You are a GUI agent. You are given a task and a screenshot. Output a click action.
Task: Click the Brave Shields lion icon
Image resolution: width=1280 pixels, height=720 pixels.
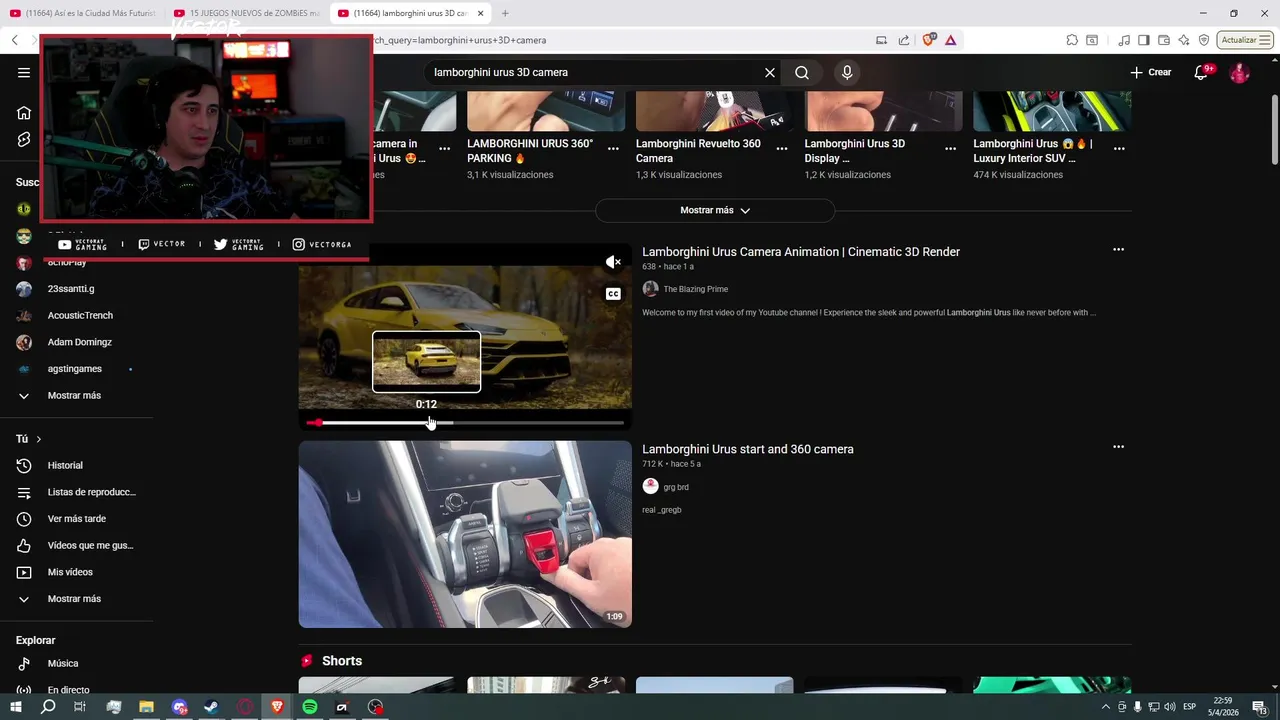[x=929, y=40]
